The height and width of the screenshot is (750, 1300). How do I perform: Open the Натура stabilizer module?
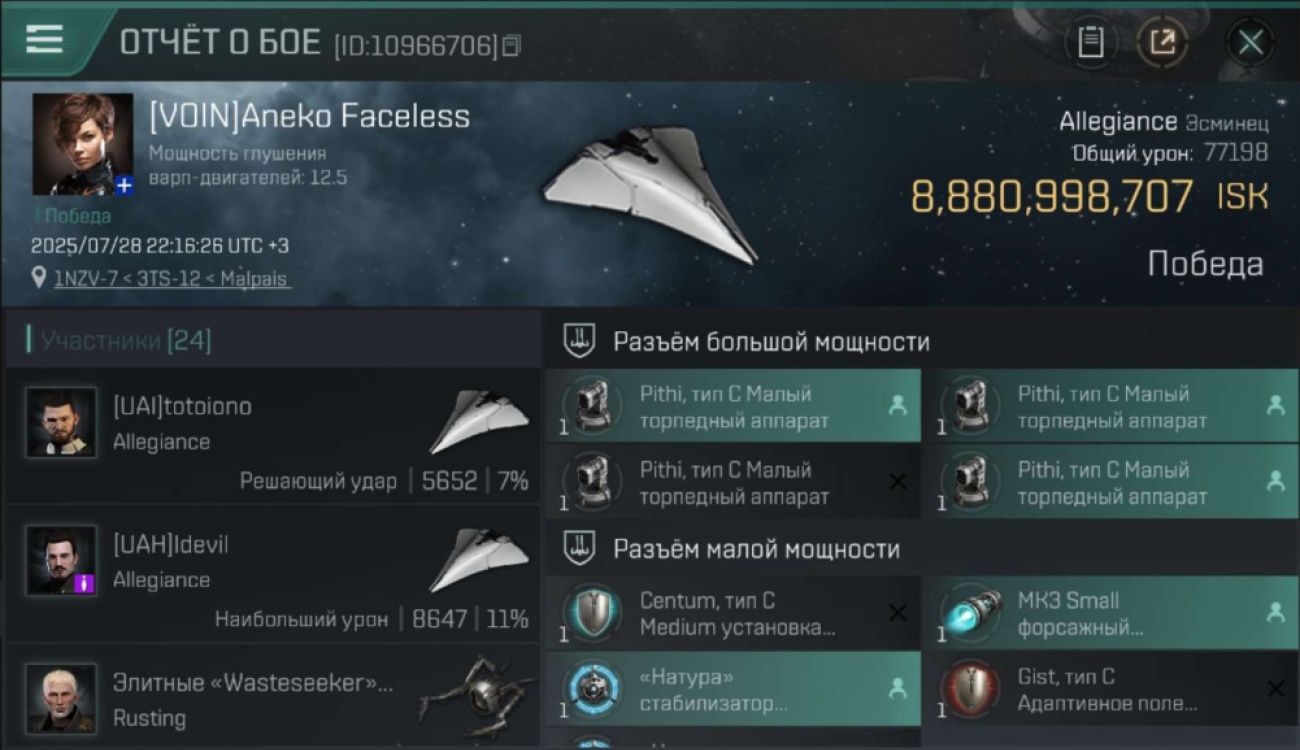click(x=733, y=689)
